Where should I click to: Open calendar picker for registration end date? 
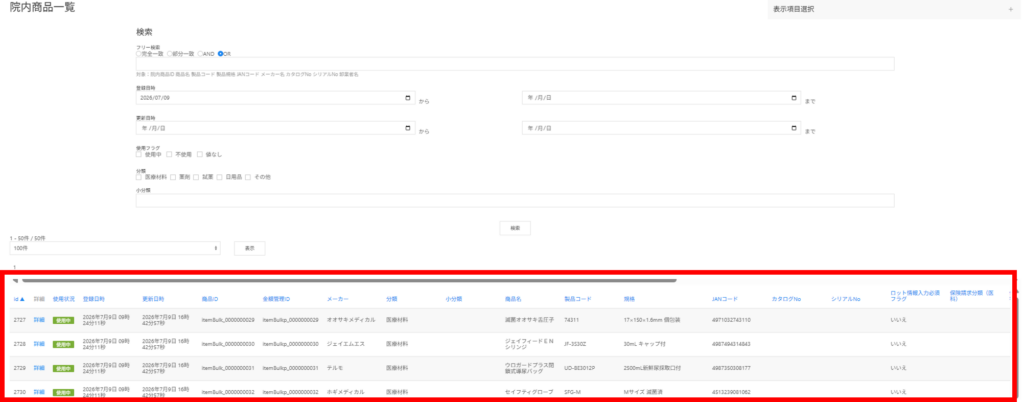(793, 98)
